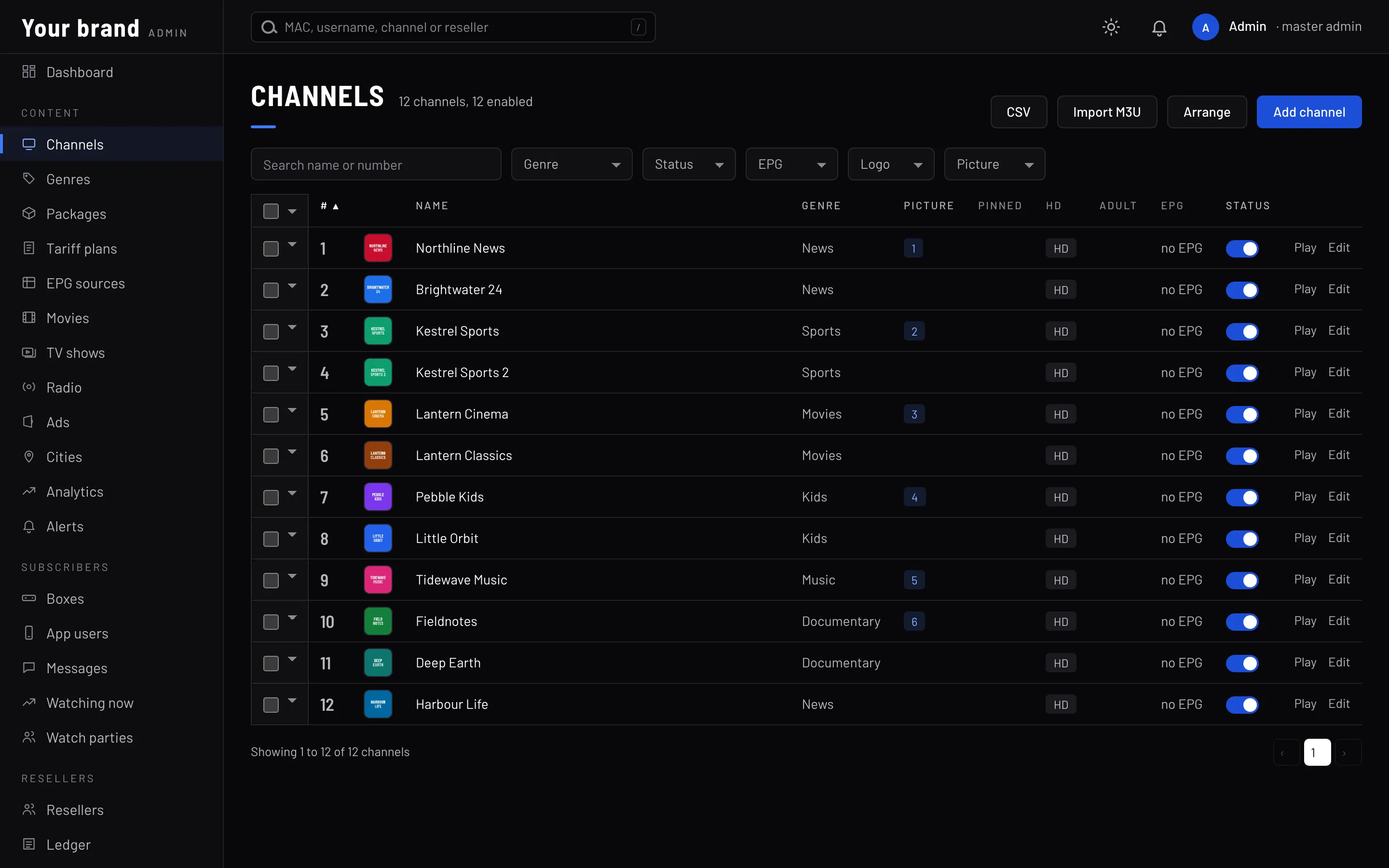Click the App users phone icon
1389x868 pixels.
point(29,633)
